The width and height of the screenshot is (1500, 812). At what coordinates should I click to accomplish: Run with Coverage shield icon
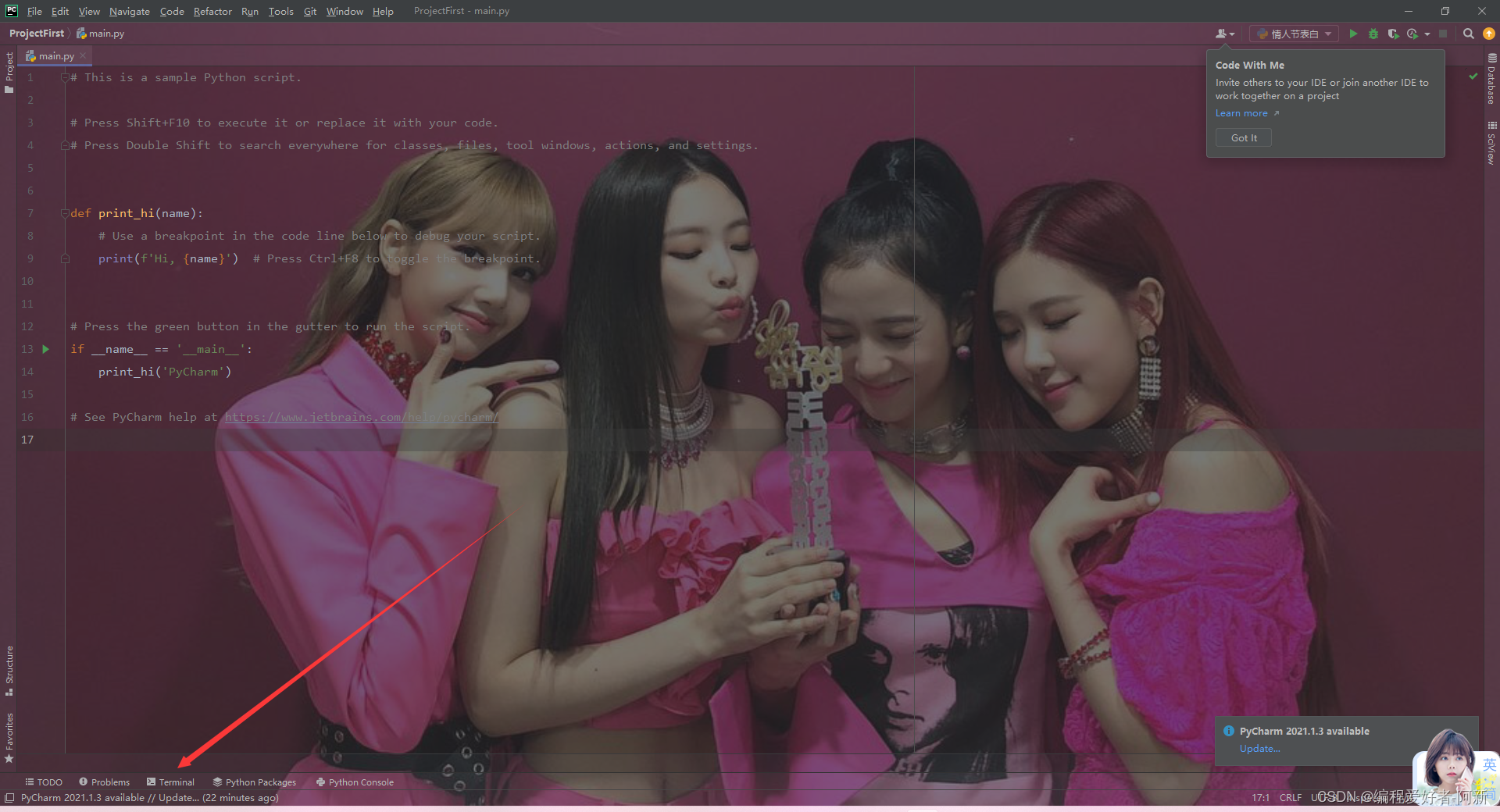coord(1393,34)
